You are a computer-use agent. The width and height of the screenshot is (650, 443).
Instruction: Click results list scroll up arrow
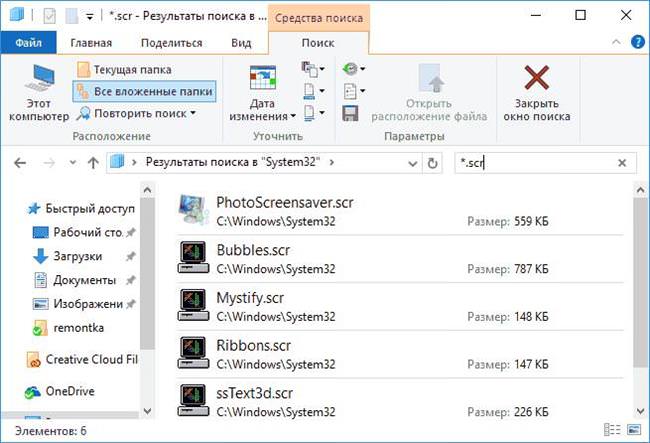point(640,190)
